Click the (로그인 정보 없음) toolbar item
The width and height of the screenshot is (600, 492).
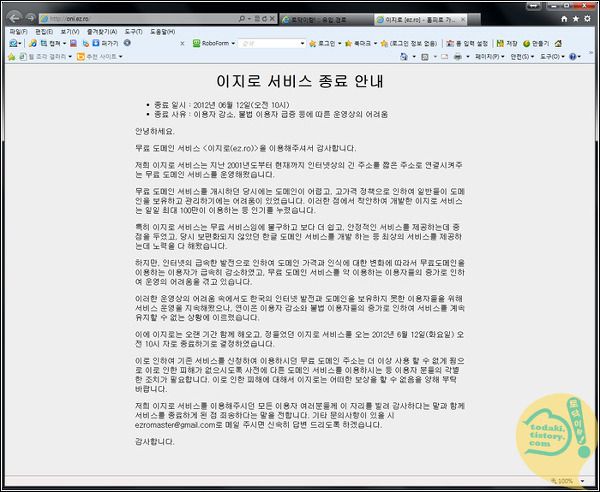[409, 44]
